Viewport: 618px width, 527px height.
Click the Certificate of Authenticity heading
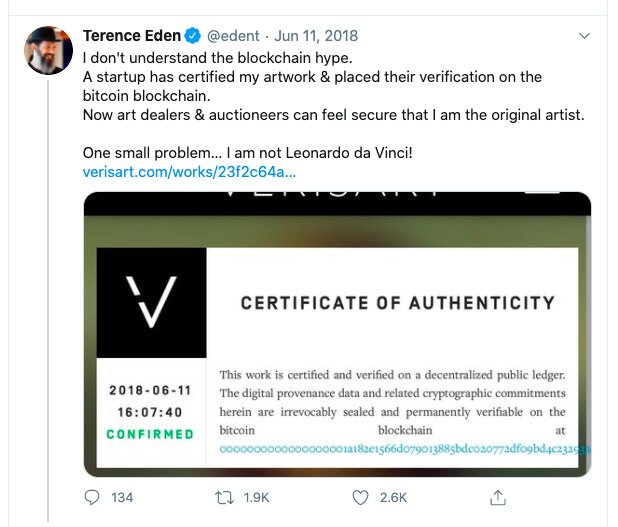[398, 303]
